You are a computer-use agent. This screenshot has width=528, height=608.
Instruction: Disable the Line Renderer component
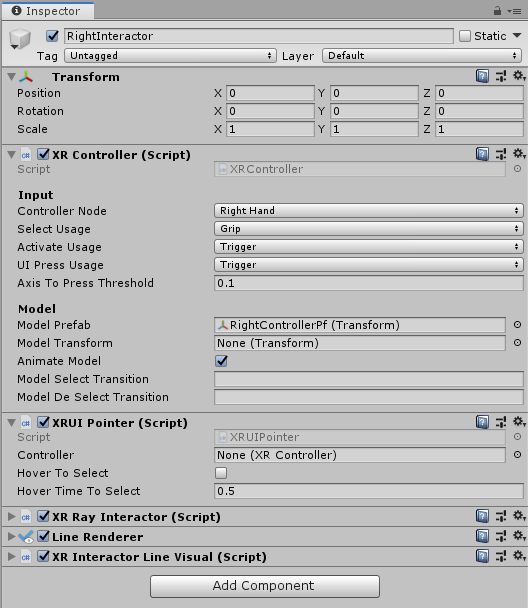tap(43, 536)
